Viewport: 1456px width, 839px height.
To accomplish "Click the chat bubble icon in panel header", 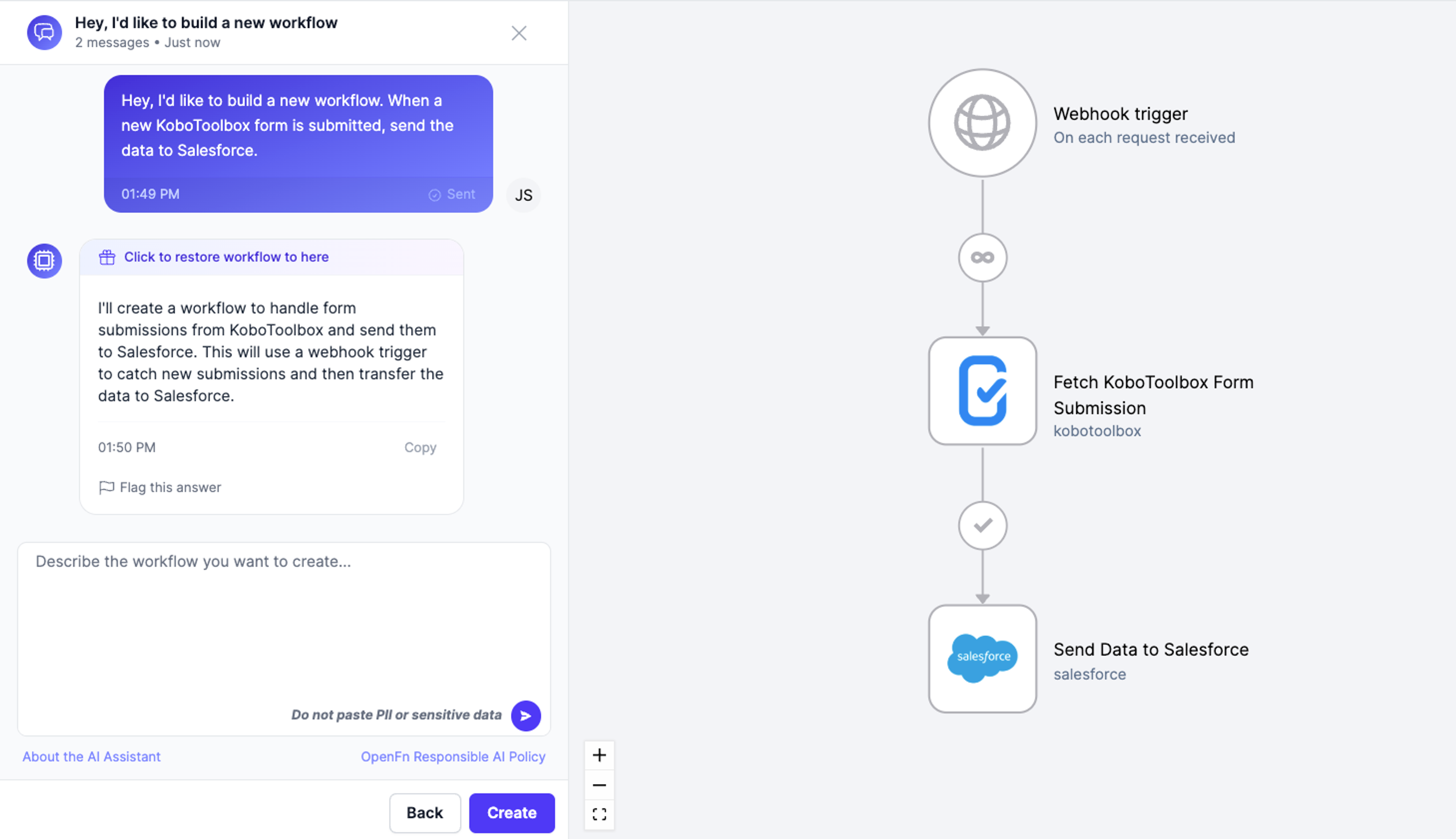I will (x=44, y=32).
